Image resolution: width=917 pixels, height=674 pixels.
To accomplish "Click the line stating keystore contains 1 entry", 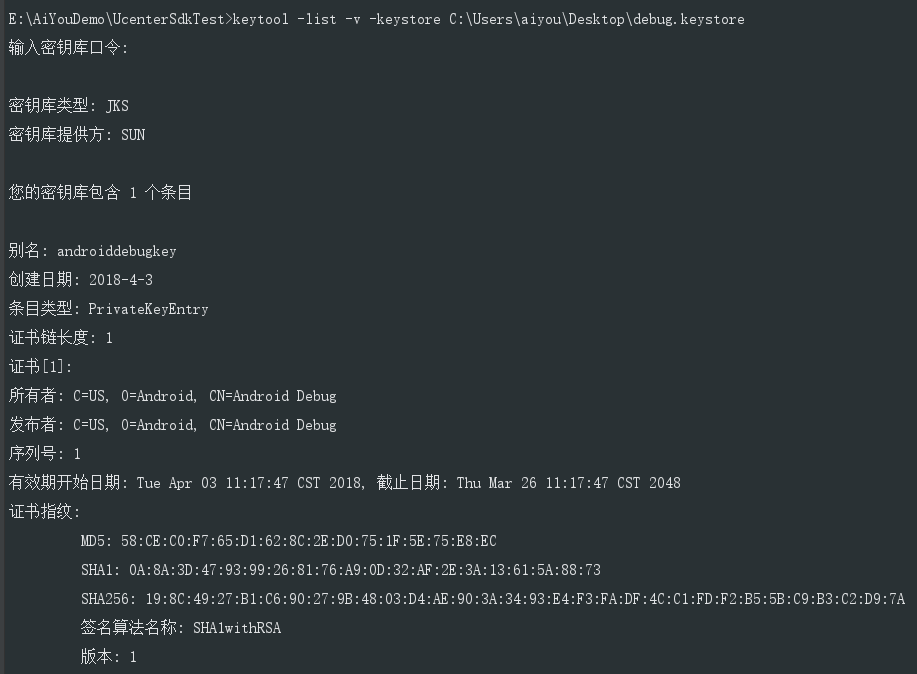I will pos(100,193).
